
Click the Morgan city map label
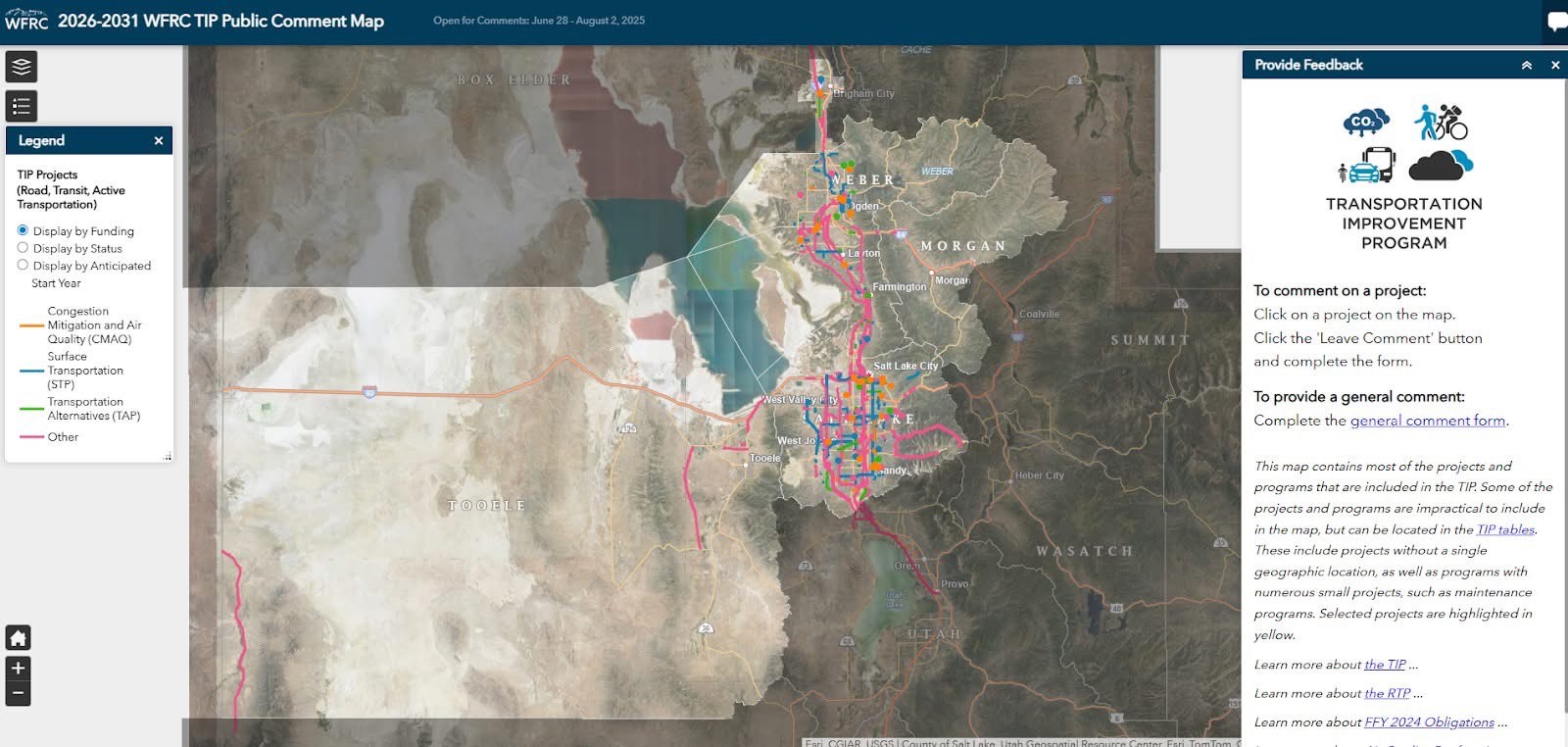pyautogui.click(x=952, y=280)
